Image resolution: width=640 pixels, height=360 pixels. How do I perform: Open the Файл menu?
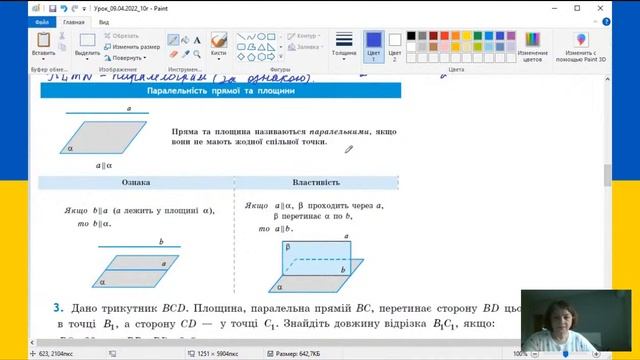42,22
